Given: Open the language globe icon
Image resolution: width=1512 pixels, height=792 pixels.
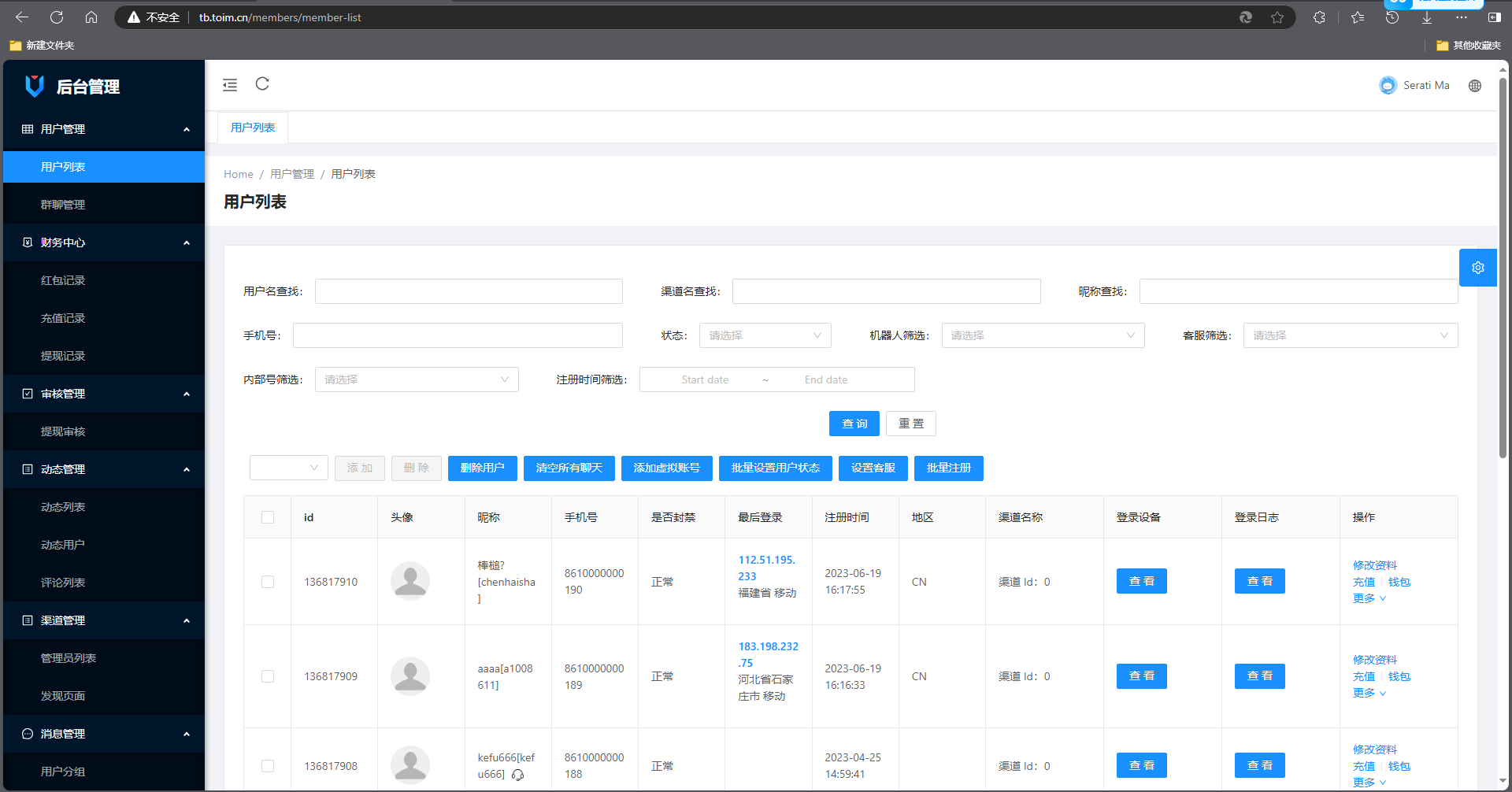Looking at the screenshot, I should point(1475,86).
